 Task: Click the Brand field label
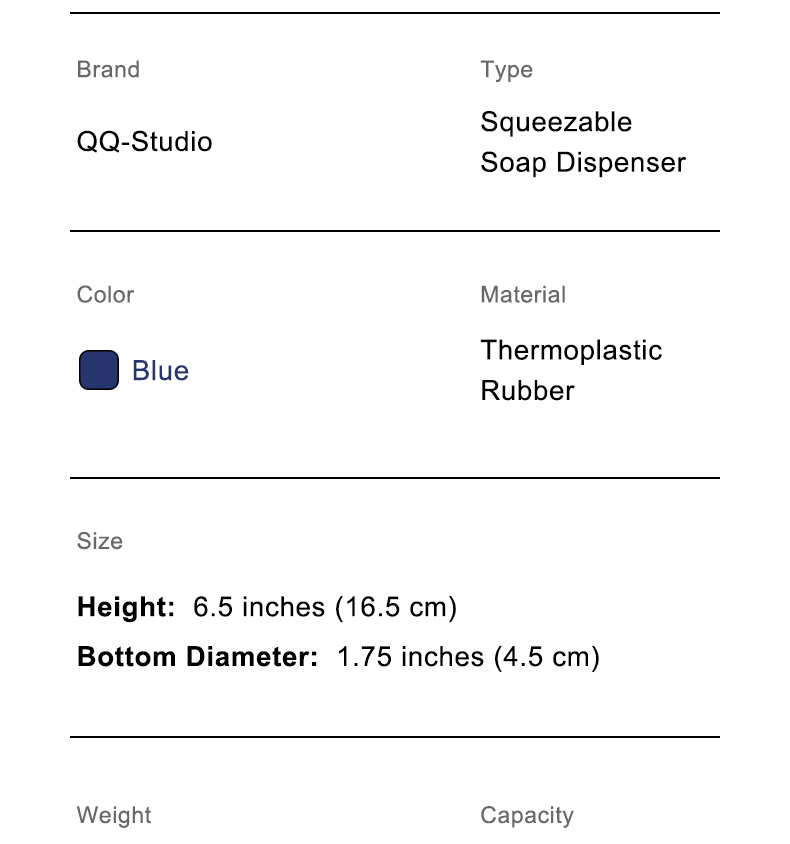click(x=108, y=70)
